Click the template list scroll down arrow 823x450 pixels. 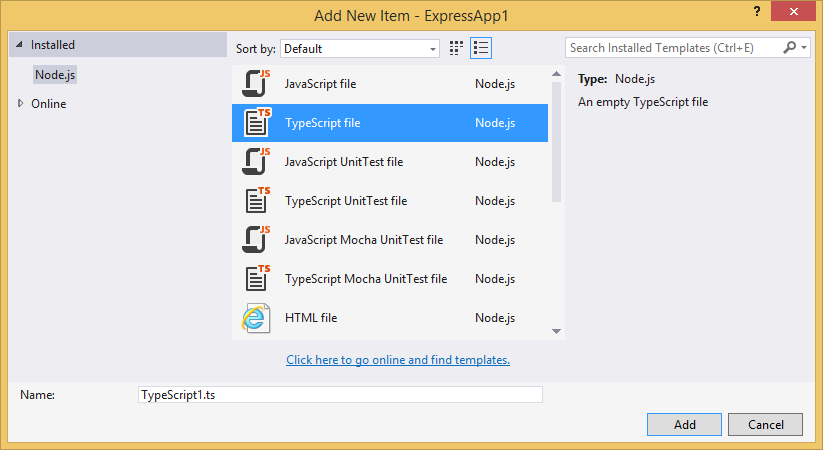tap(556, 331)
